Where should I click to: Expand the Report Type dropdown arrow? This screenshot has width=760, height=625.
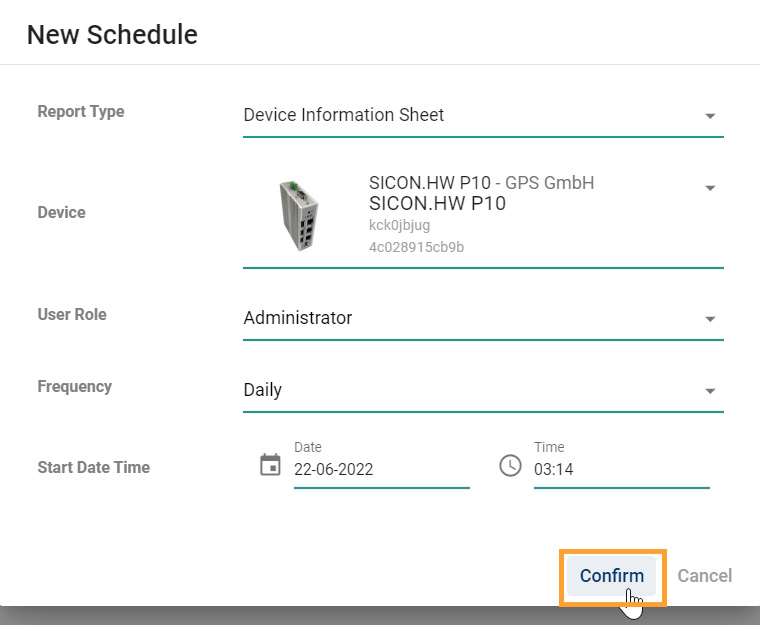710,116
